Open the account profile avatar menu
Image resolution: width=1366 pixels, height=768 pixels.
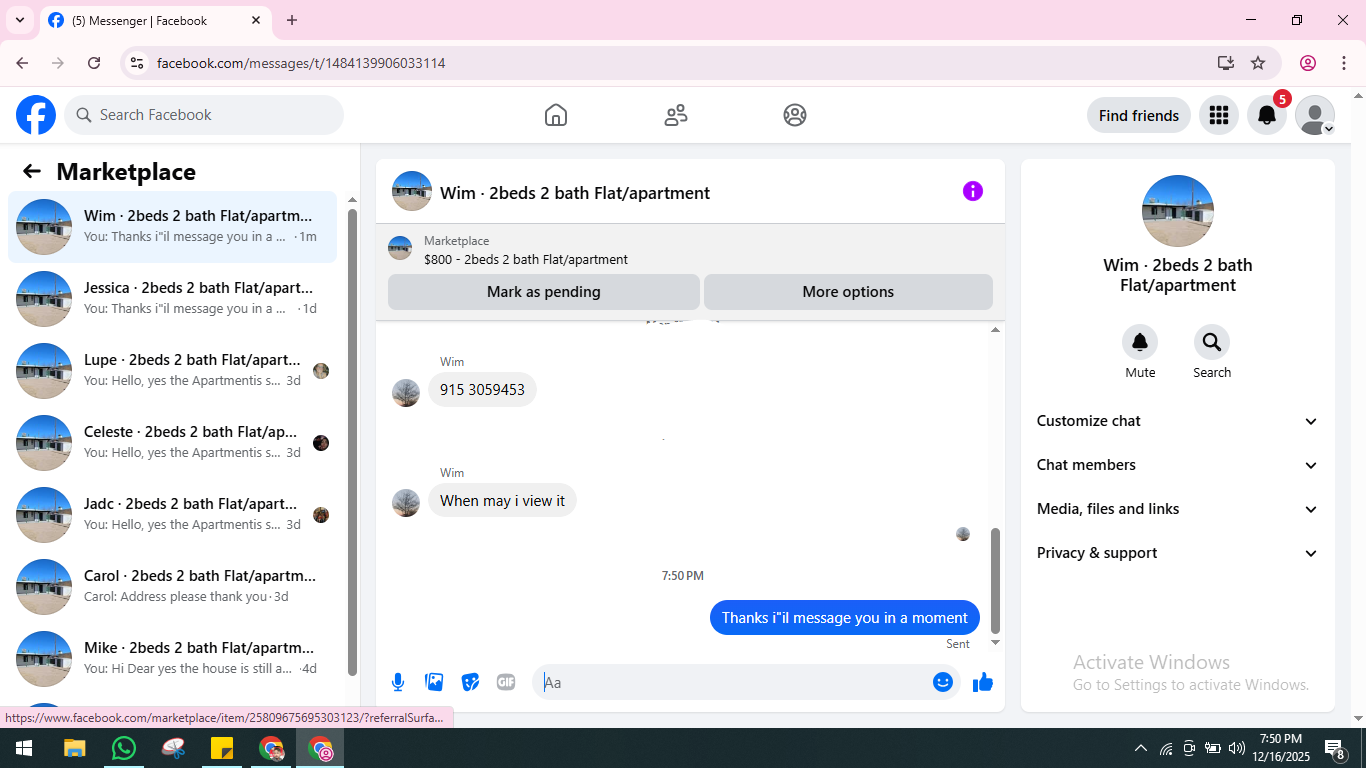tap(1315, 115)
